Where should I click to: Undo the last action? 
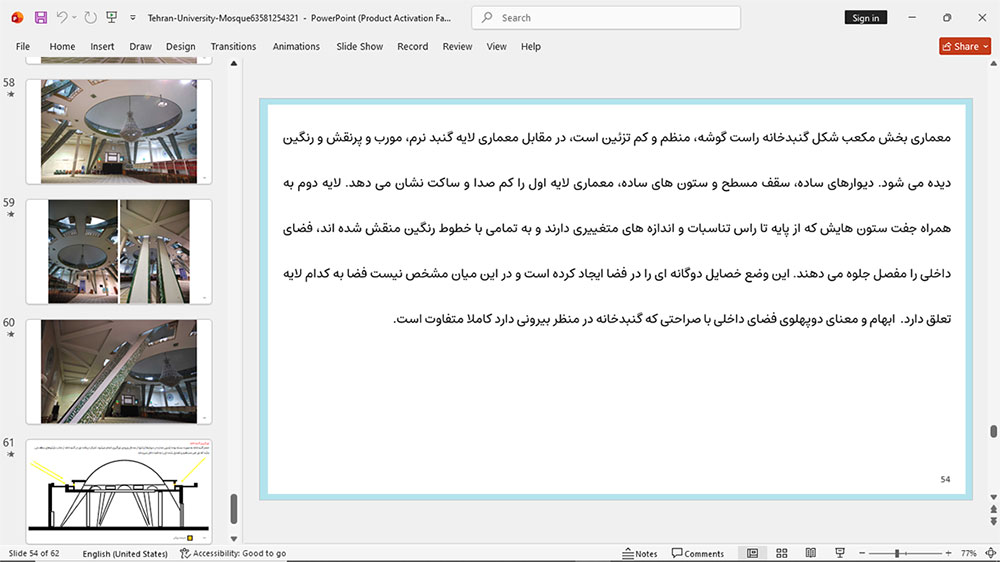pyautogui.click(x=62, y=18)
